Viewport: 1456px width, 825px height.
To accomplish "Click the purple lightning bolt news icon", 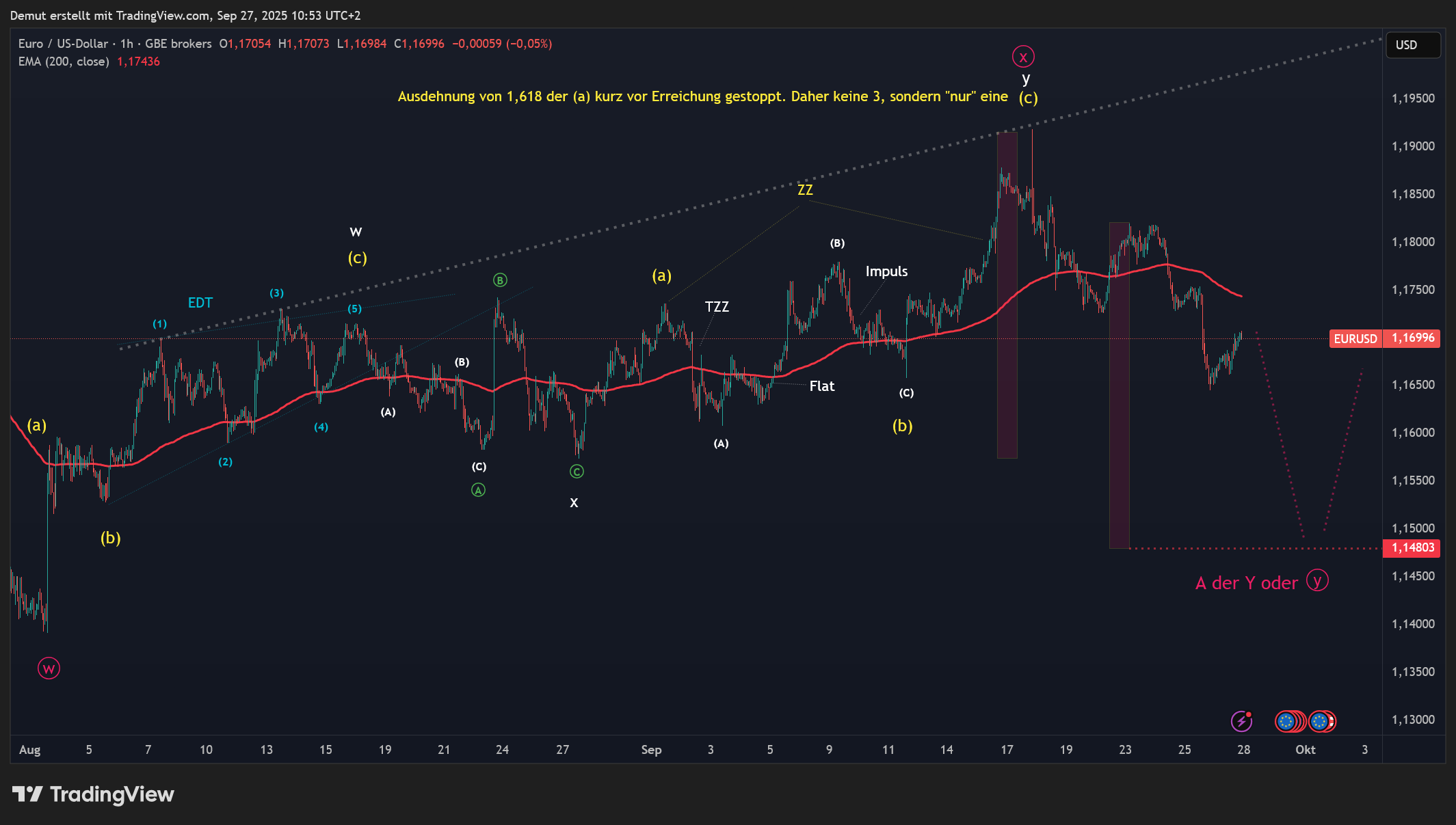I will pyautogui.click(x=1241, y=721).
